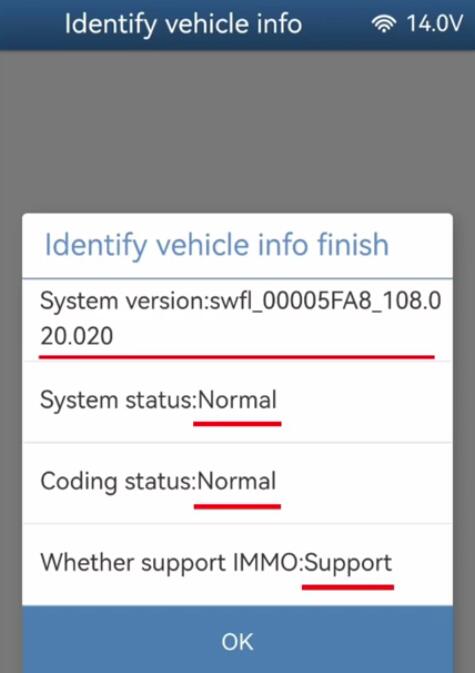Click the red underline beneath the system version
Image resolution: width=475 pixels, height=673 pixels.
click(x=237, y=356)
